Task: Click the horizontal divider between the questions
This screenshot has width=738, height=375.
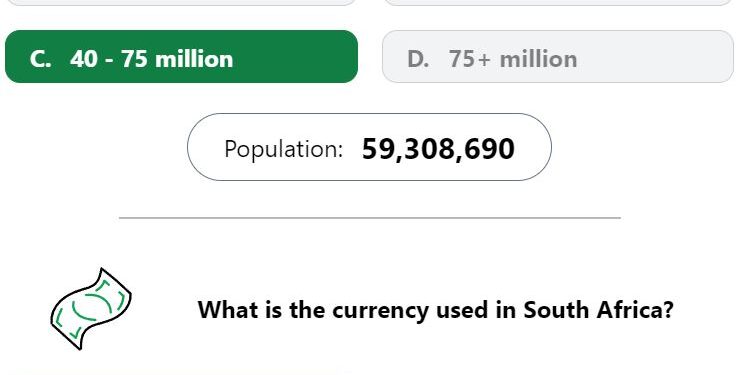Action: click(x=369, y=218)
